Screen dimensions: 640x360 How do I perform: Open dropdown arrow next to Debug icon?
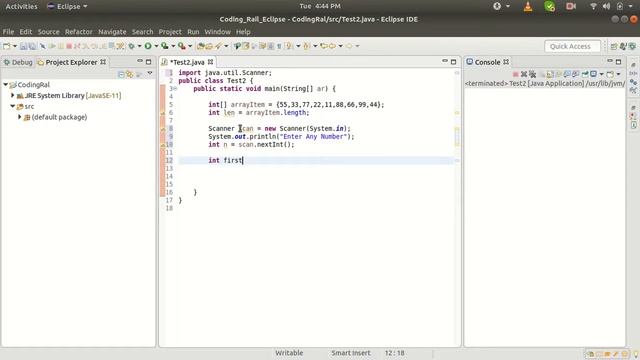pos(140,46)
